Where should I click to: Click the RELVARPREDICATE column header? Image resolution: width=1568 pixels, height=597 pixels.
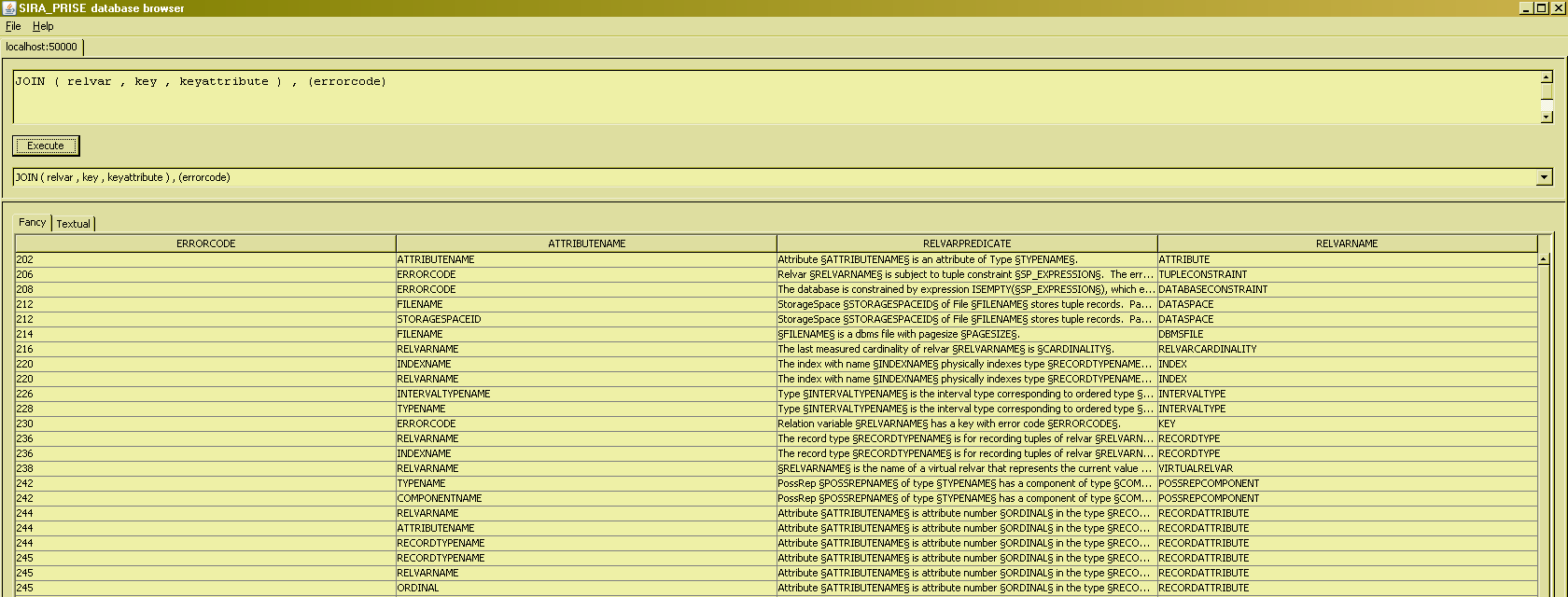point(967,243)
